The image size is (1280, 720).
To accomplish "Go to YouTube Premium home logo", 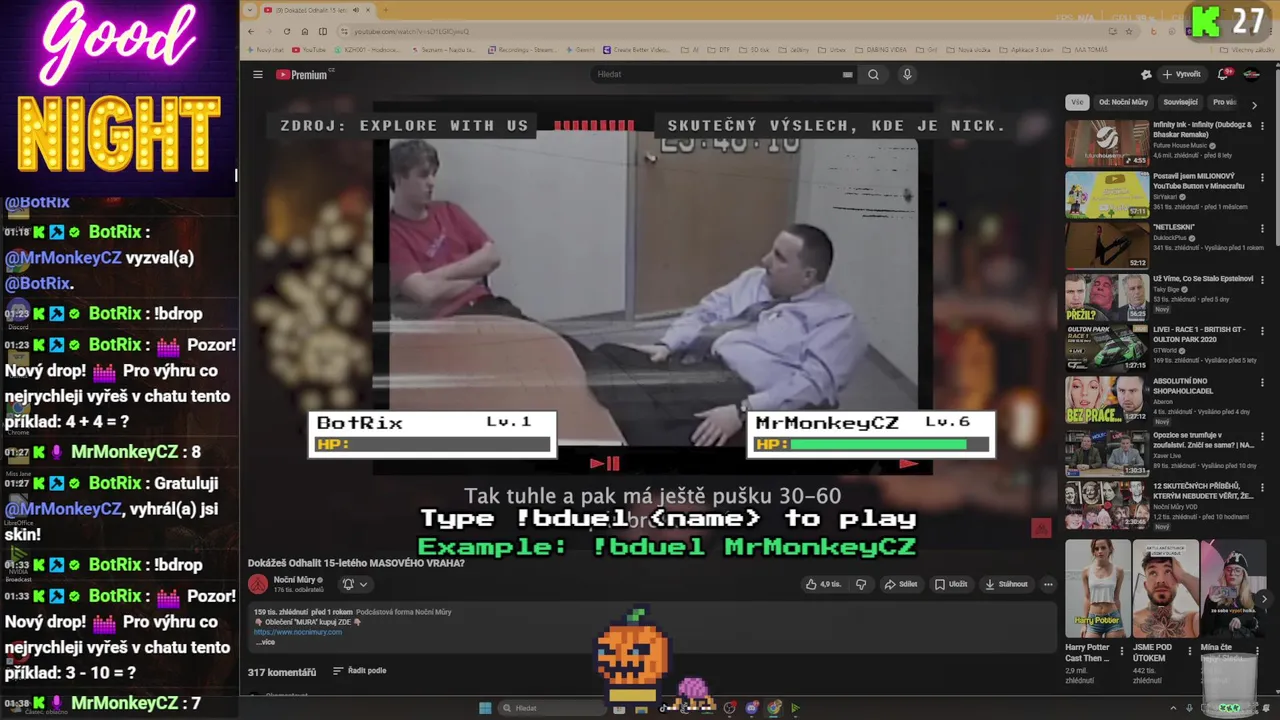I will (302, 75).
